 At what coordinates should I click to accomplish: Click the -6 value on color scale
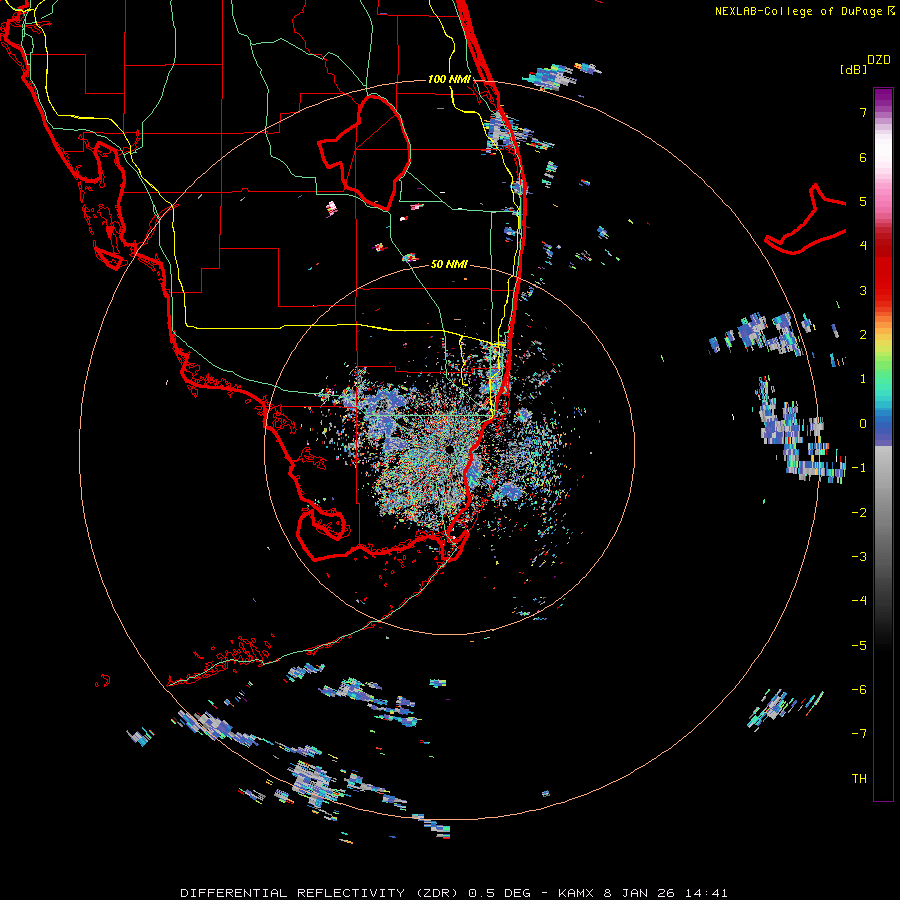(x=859, y=690)
